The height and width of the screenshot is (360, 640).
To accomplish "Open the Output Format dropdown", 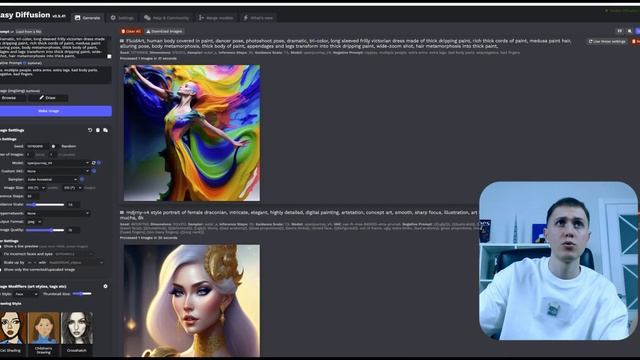I will tap(34, 222).
